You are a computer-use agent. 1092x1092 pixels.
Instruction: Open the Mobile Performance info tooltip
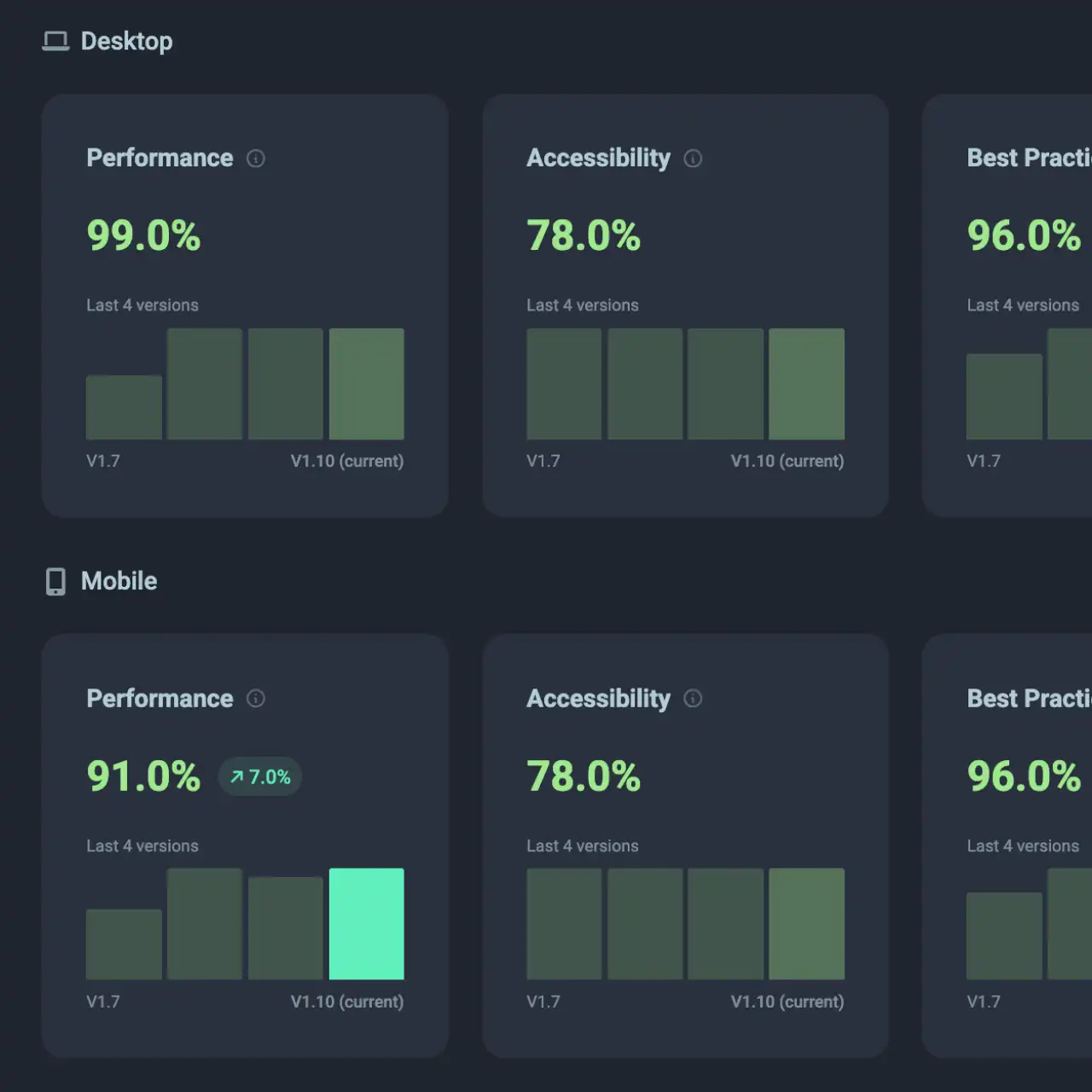coord(255,699)
